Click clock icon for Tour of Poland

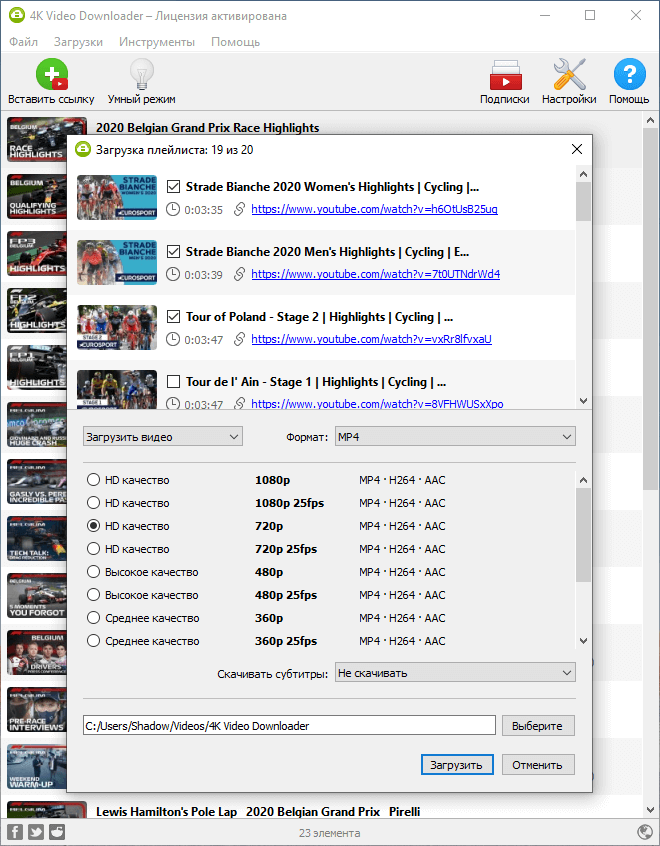click(x=173, y=339)
